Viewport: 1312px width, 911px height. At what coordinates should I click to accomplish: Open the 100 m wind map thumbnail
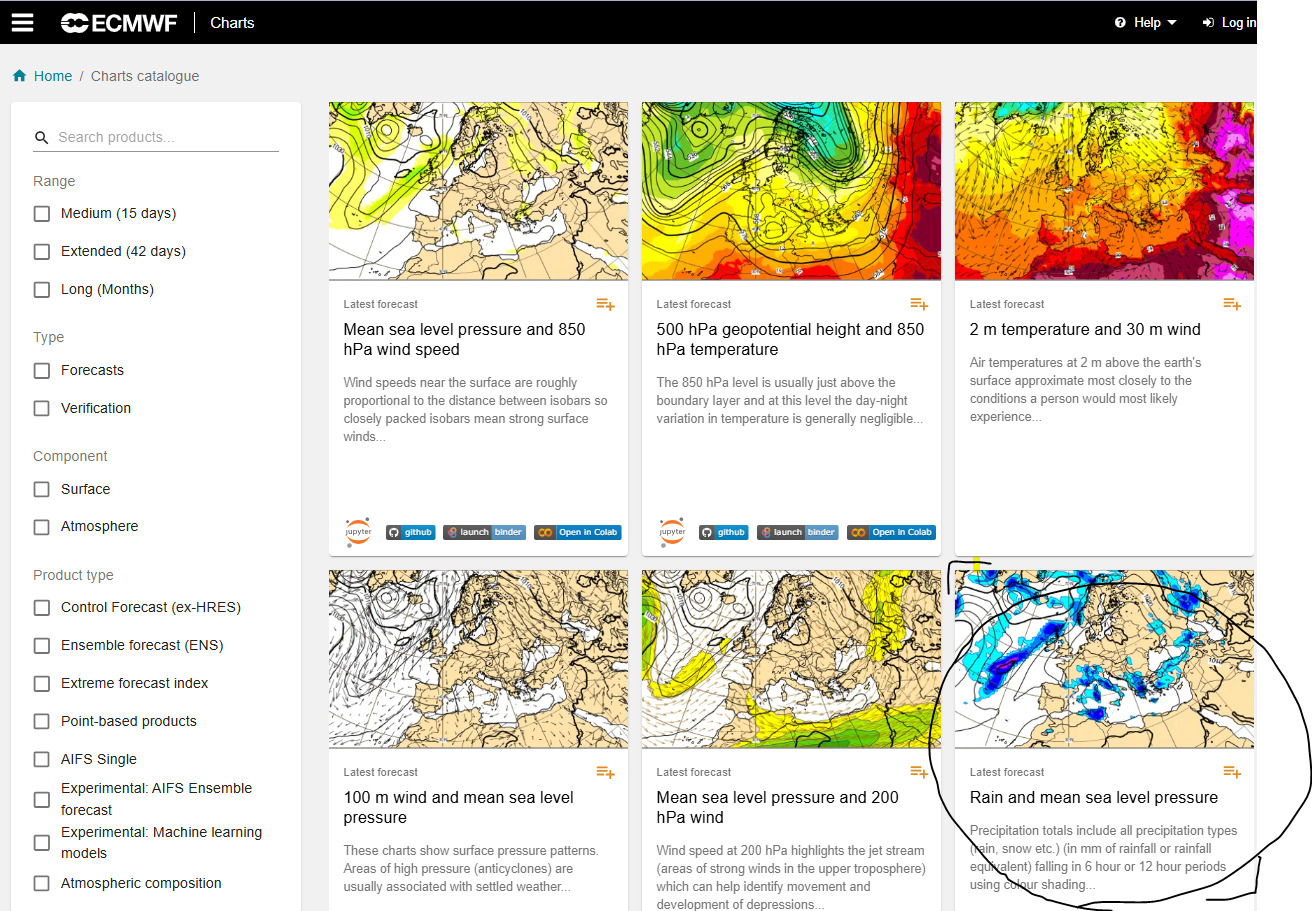478,659
